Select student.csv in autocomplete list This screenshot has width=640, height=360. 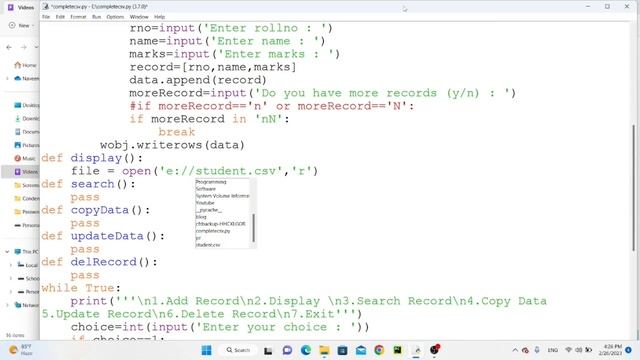[208, 245]
